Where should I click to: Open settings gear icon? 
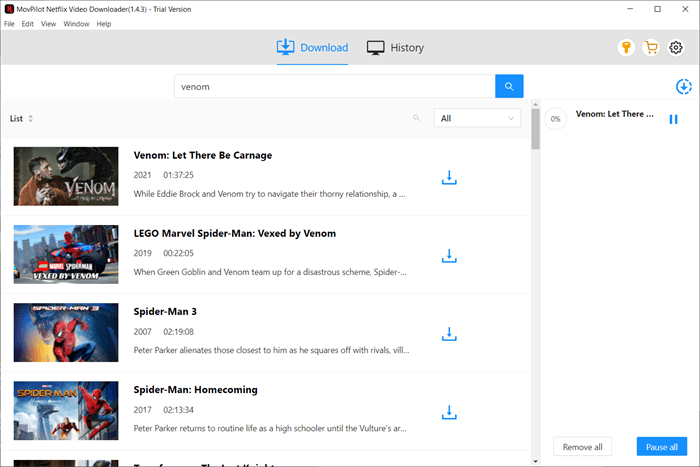[x=676, y=48]
